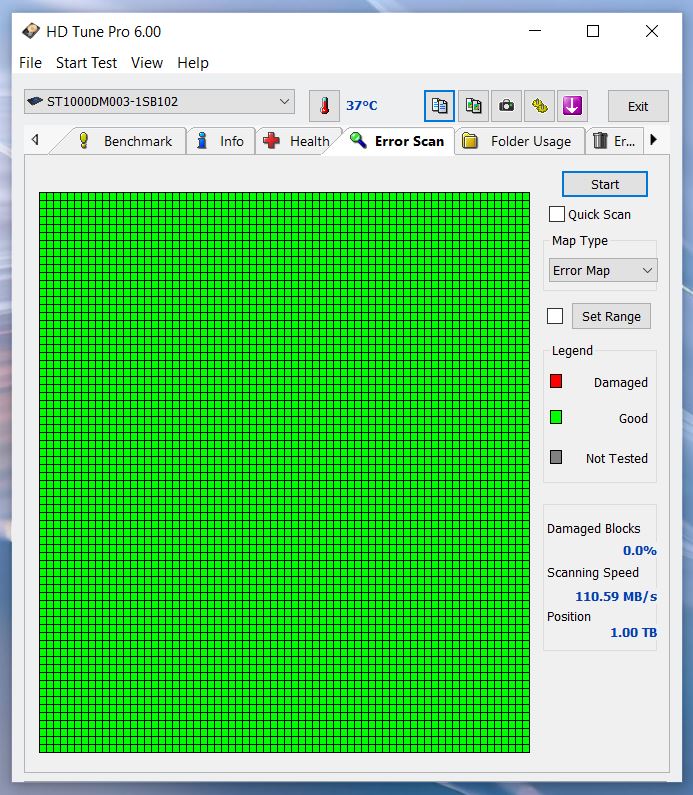Click inside the green error map grid

pyautogui.click(x=284, y=472)
